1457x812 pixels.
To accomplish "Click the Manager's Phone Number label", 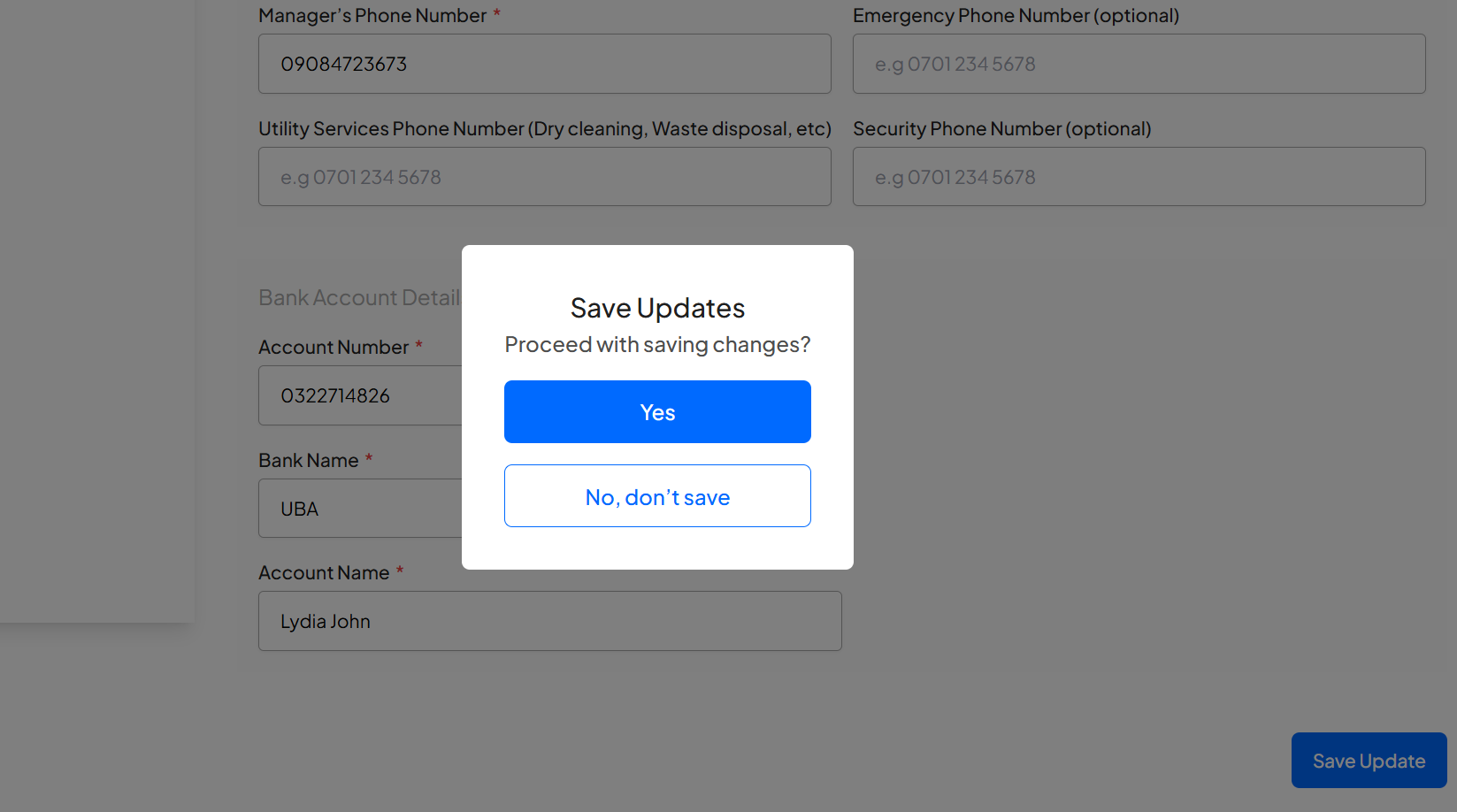I will pos(372,16).
